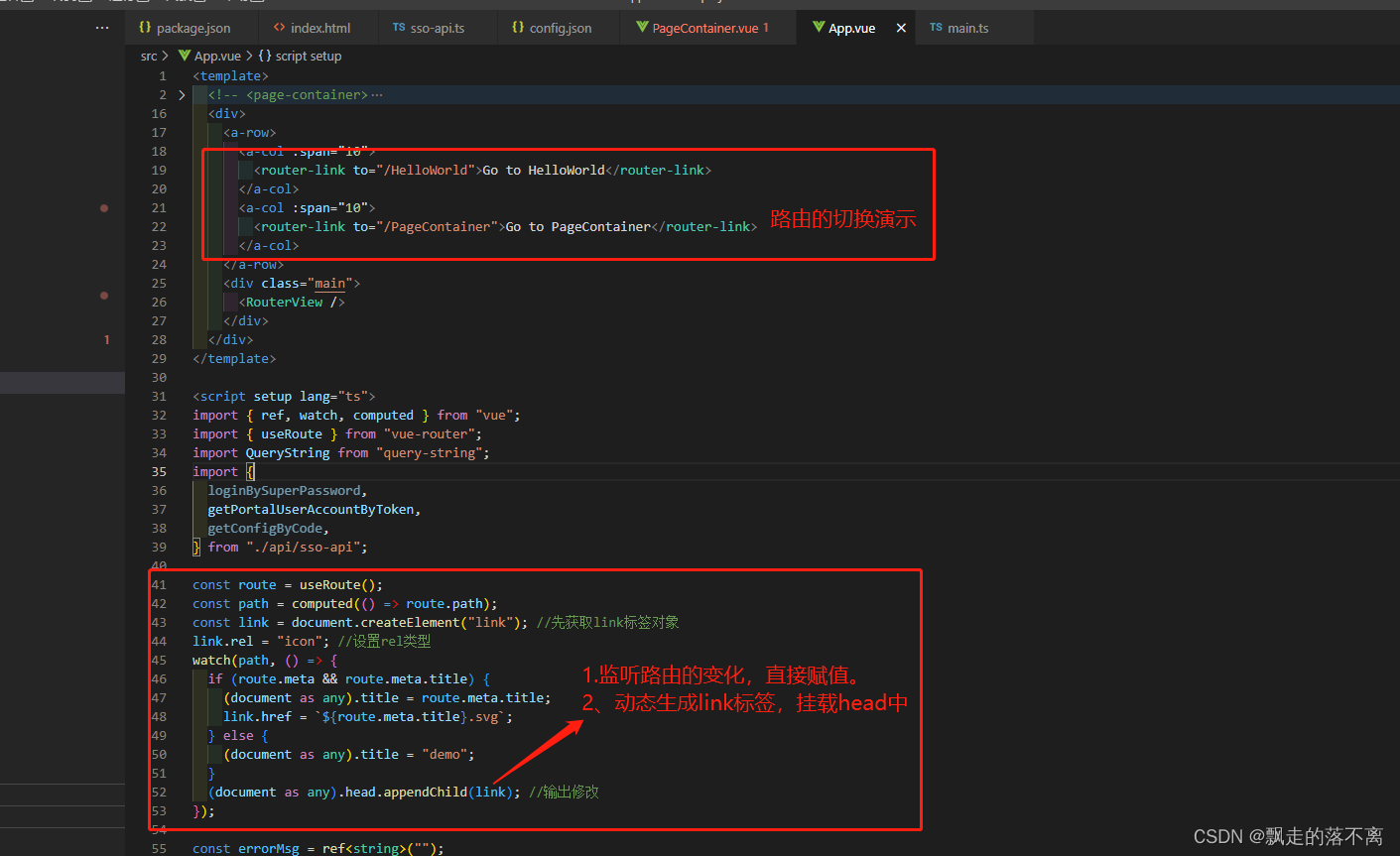Screen dimensions: 1400x856
Task: Click the config.json braces file icon
Action: click(x=518, y=28)
